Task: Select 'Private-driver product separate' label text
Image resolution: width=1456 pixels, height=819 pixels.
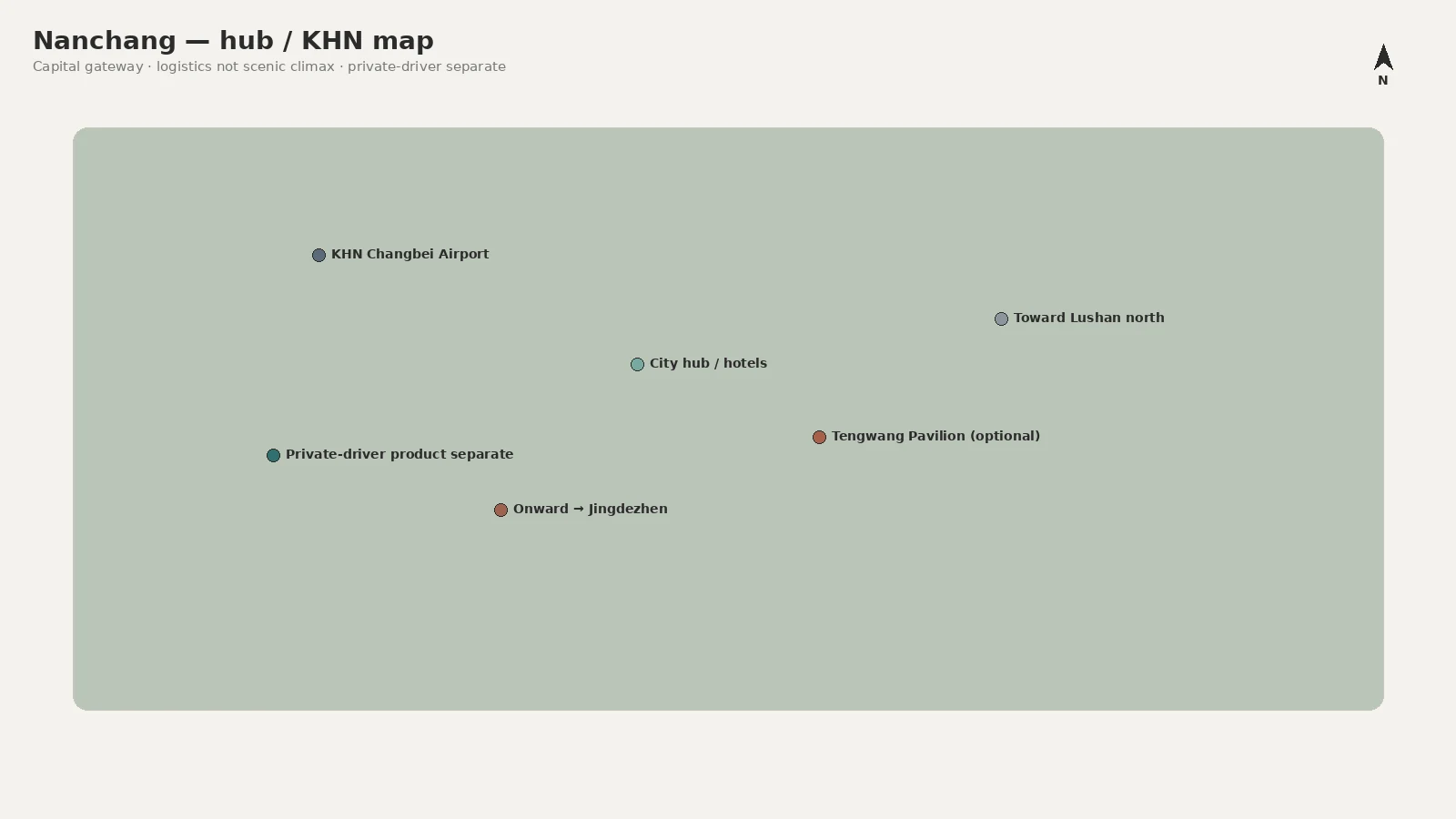Action: 399,454
